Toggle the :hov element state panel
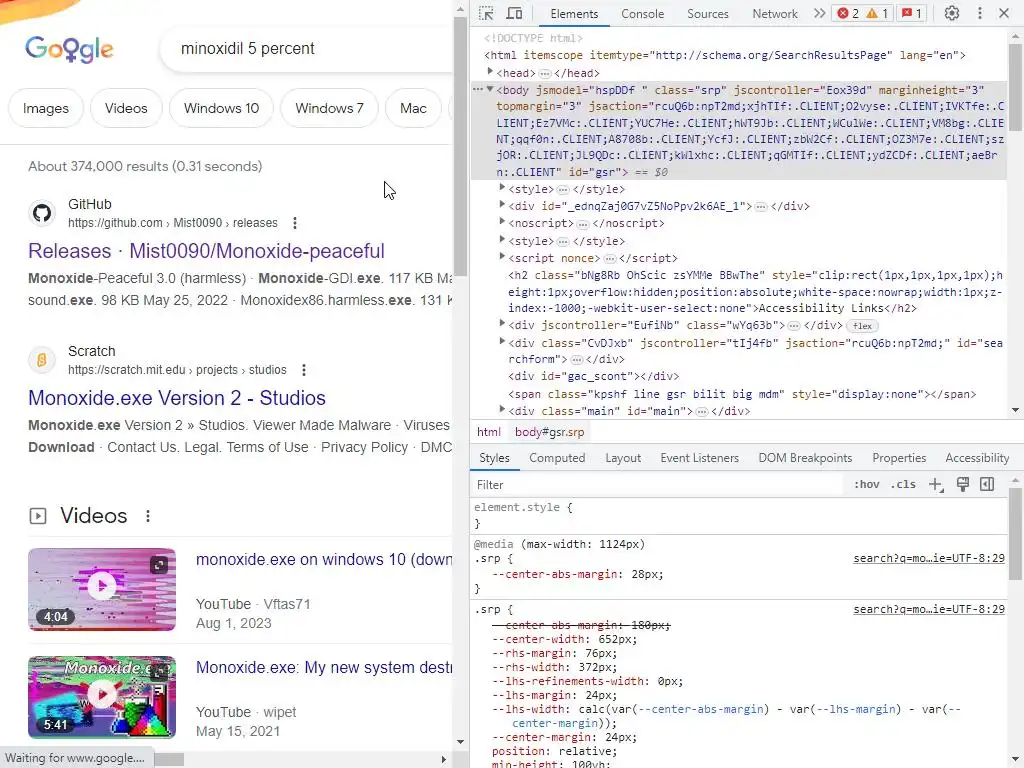This screenshot has height=768, width=1024. pos(866,485)
